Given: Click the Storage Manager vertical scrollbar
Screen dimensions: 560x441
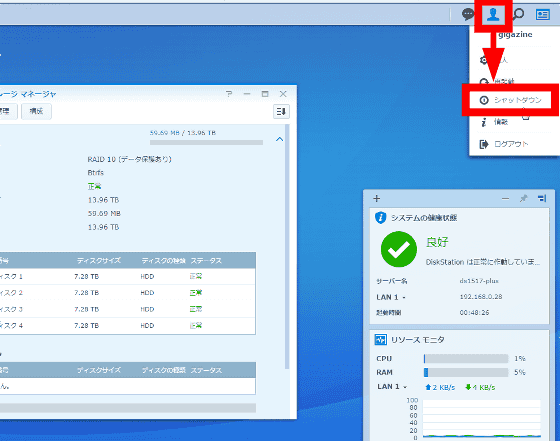Looking at the screenshot, I should click(287, 246).
